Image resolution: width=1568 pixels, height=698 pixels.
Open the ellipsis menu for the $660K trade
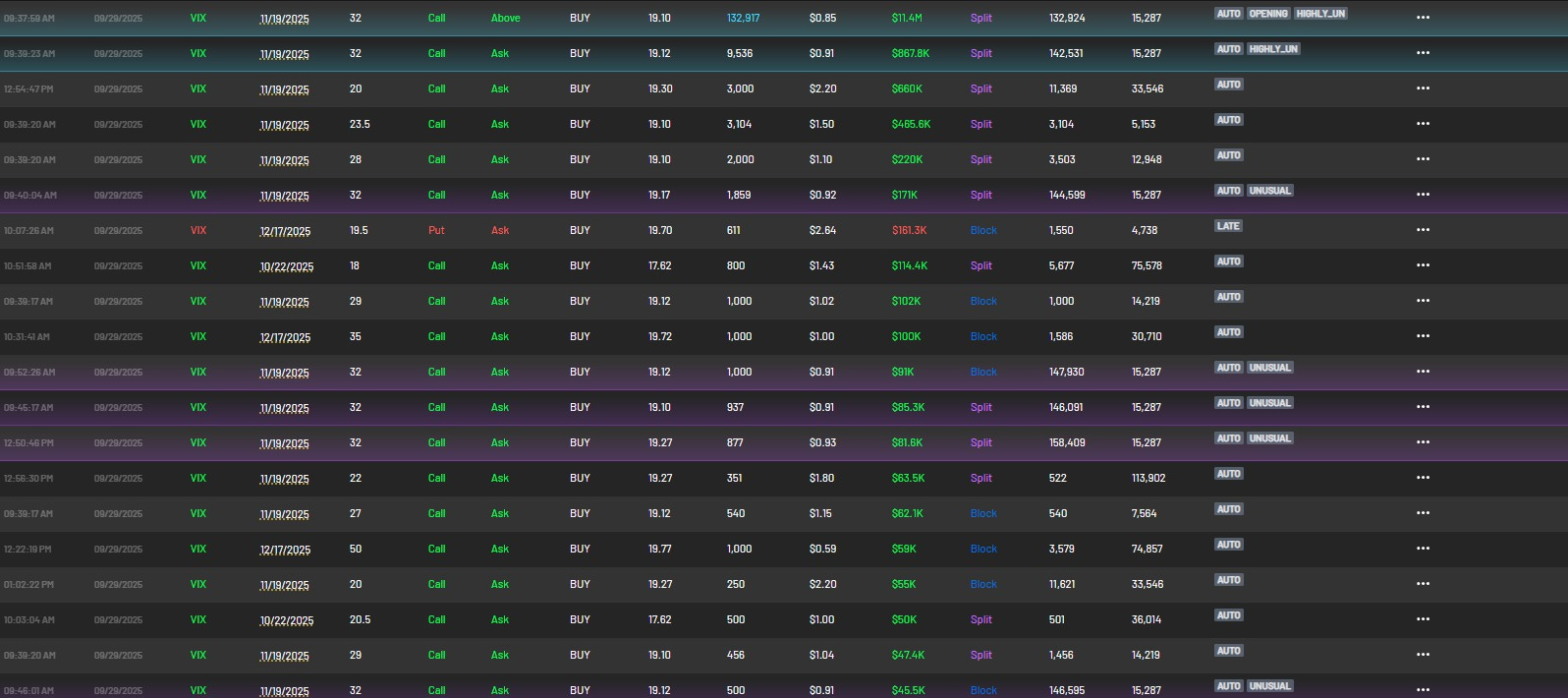coord(1423,88)
